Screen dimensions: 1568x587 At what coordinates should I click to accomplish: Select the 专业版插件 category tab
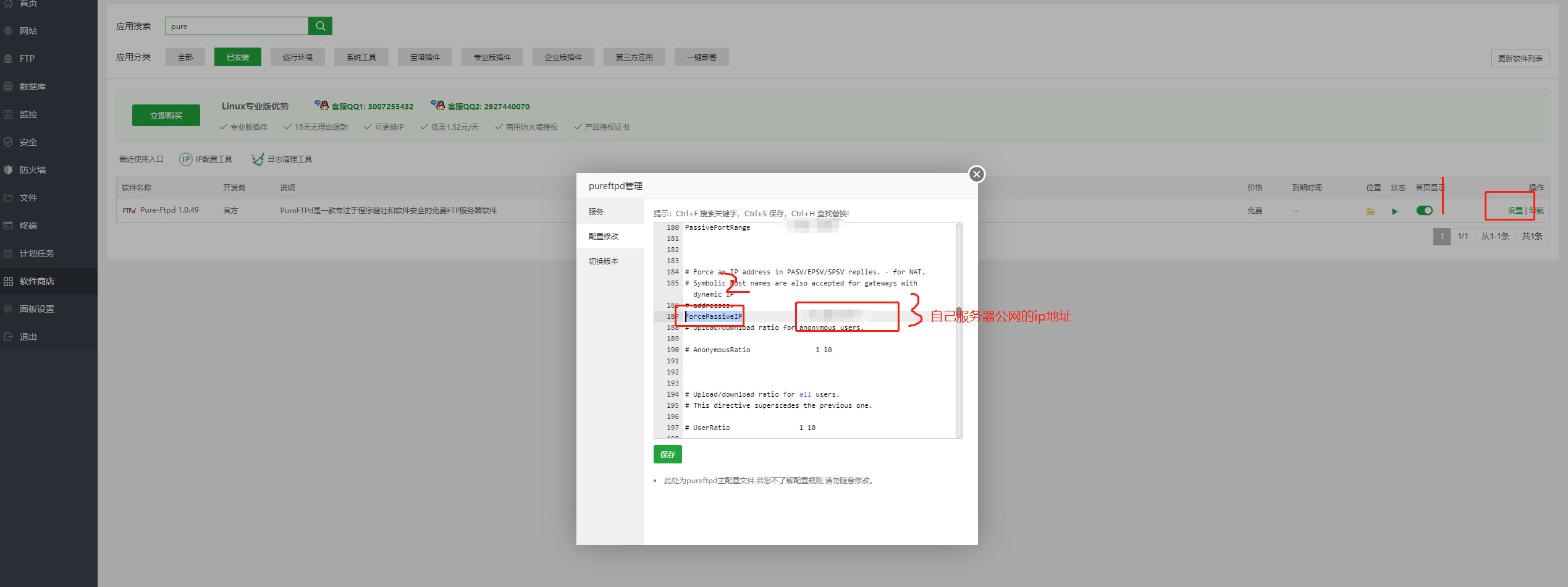492,57
